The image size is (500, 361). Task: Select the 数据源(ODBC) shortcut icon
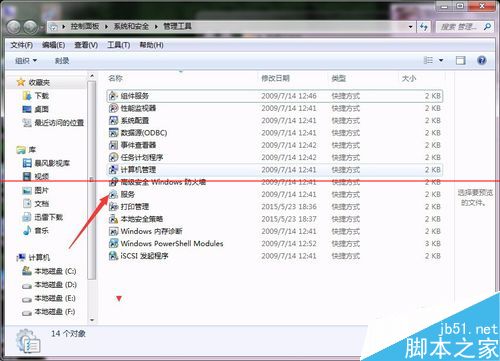click(x=114, y=133)
